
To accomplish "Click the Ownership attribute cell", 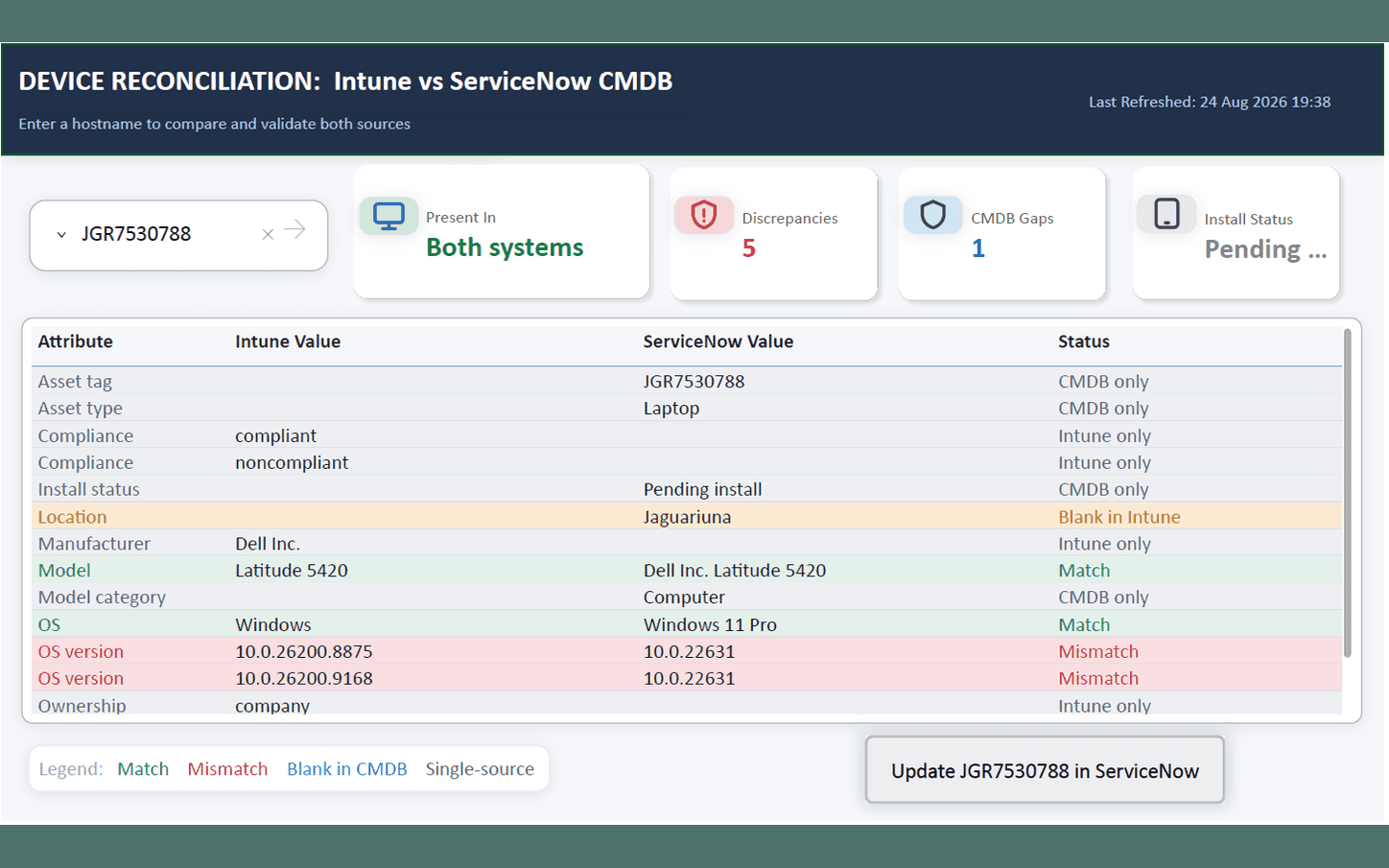I will pos(82,706).
